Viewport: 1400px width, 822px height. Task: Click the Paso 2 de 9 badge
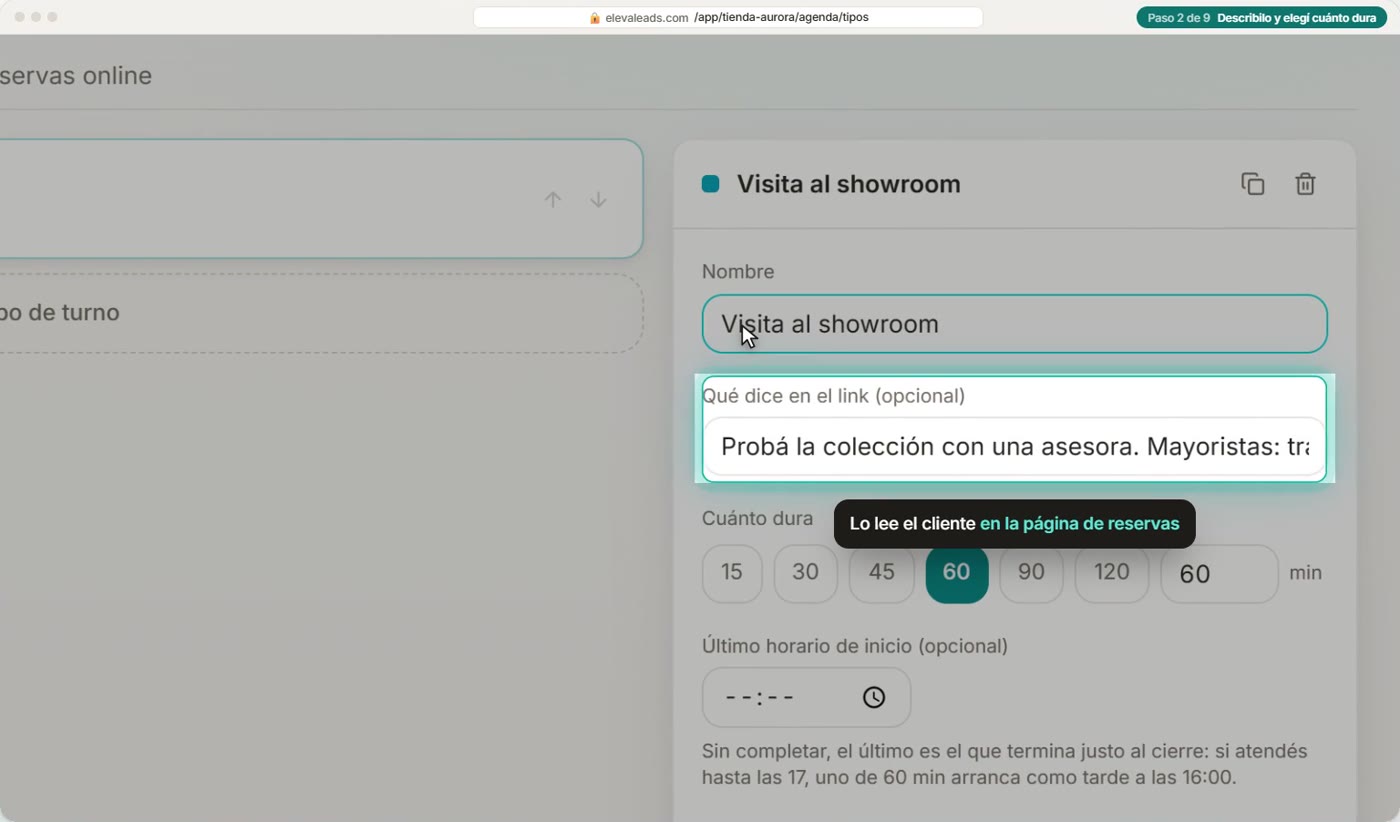click(x=1262, y=18)
